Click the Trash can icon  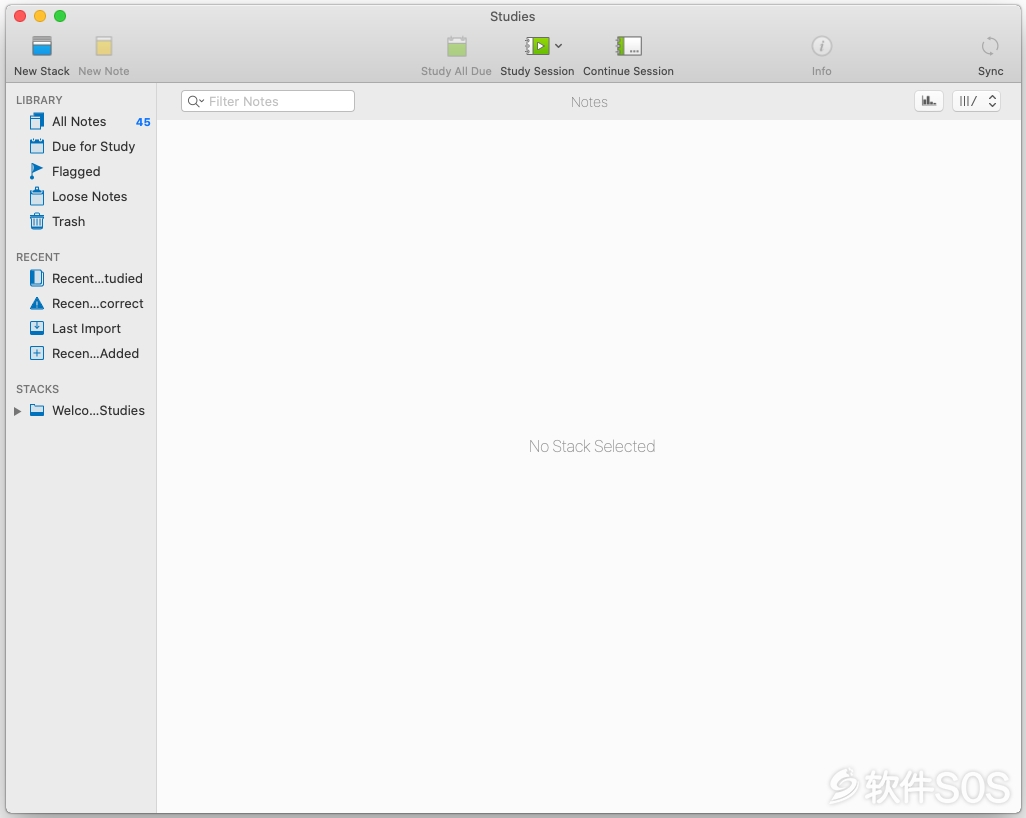37,221
